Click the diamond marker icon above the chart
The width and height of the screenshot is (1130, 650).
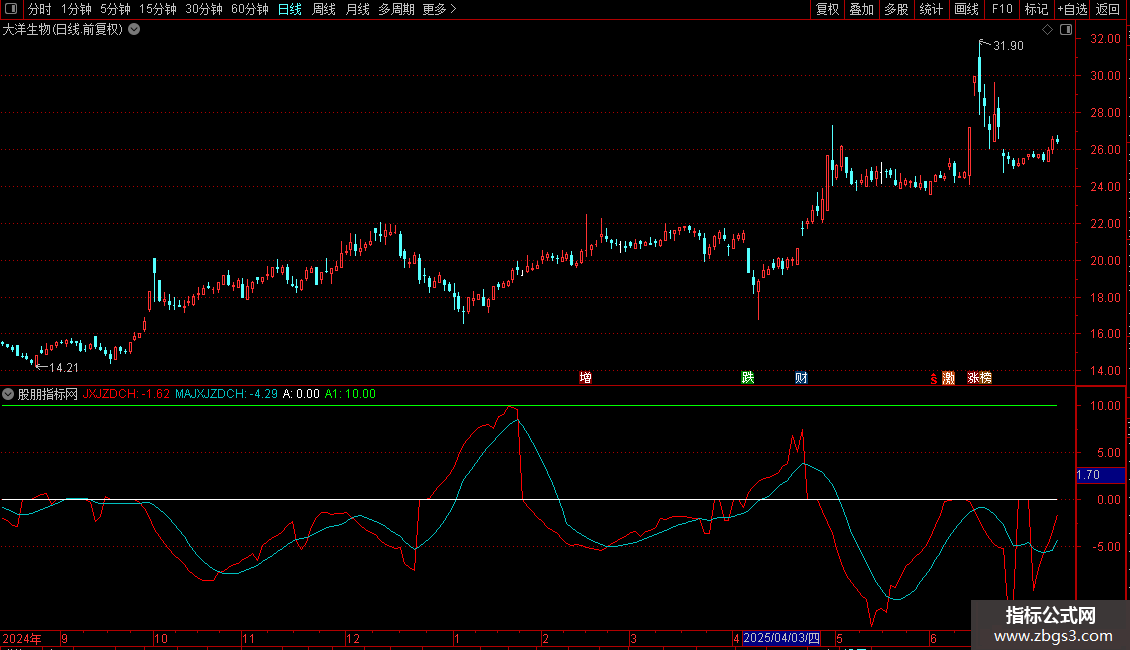click(1048, 30)
